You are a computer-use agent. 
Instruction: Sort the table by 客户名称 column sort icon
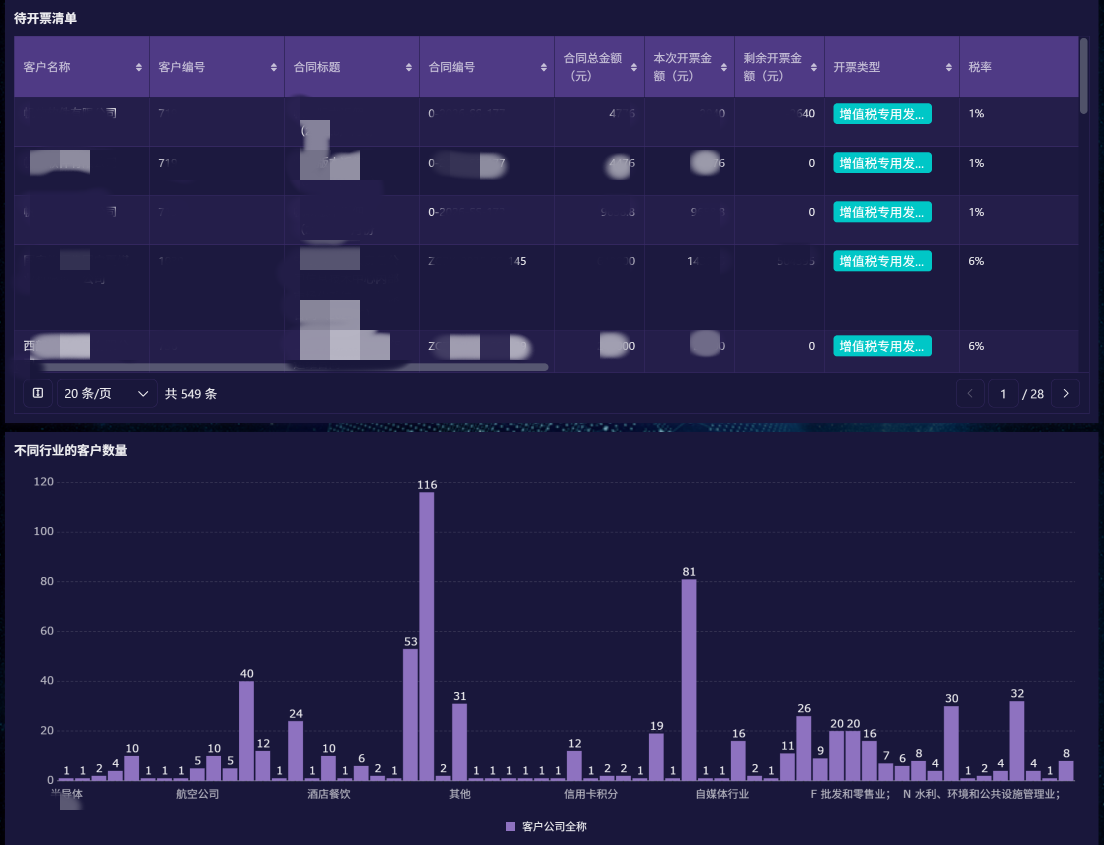[x=139, y=68]
